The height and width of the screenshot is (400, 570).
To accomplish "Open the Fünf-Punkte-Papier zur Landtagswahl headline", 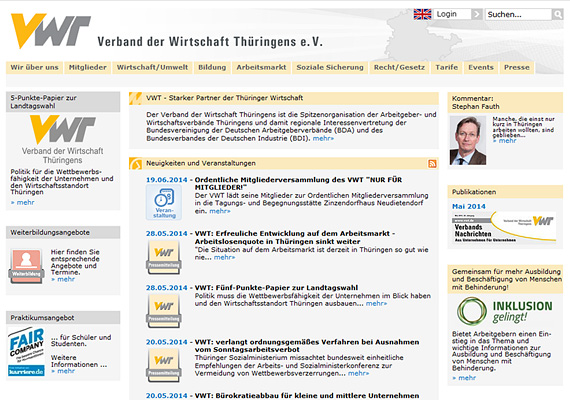I will point(276,288).
